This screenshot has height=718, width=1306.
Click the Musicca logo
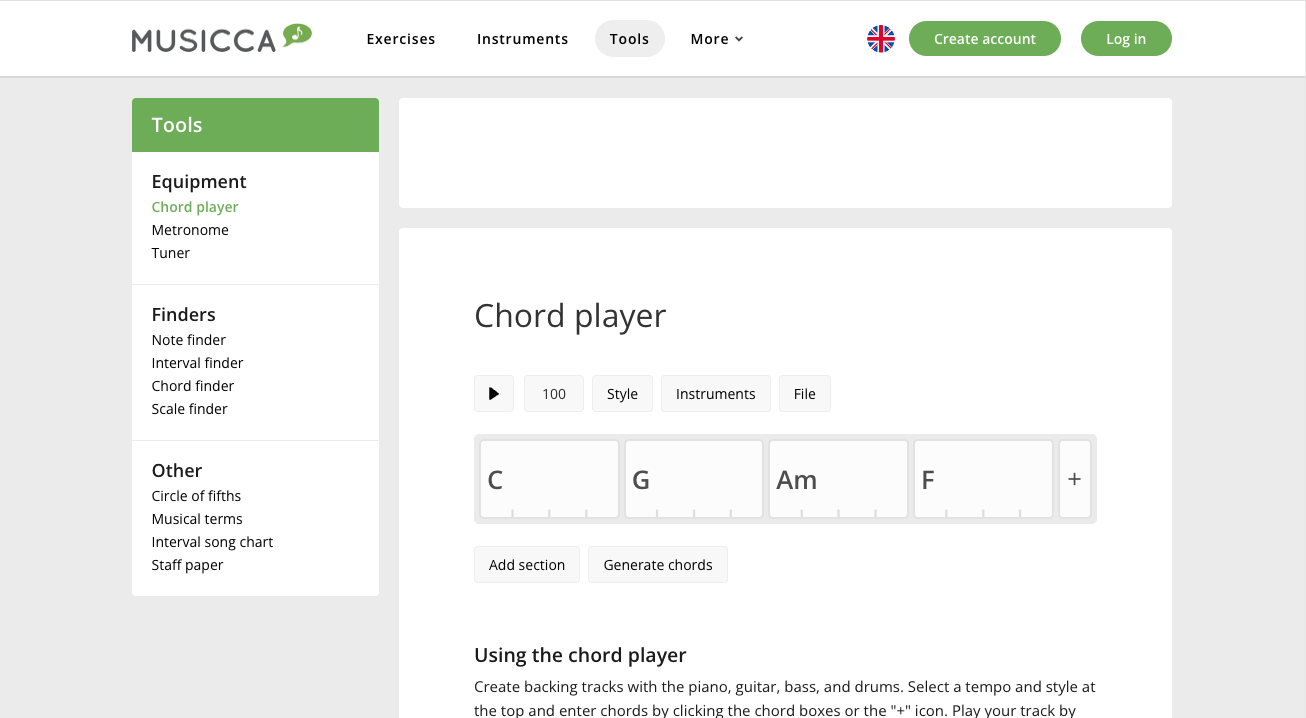click(221, 39)
